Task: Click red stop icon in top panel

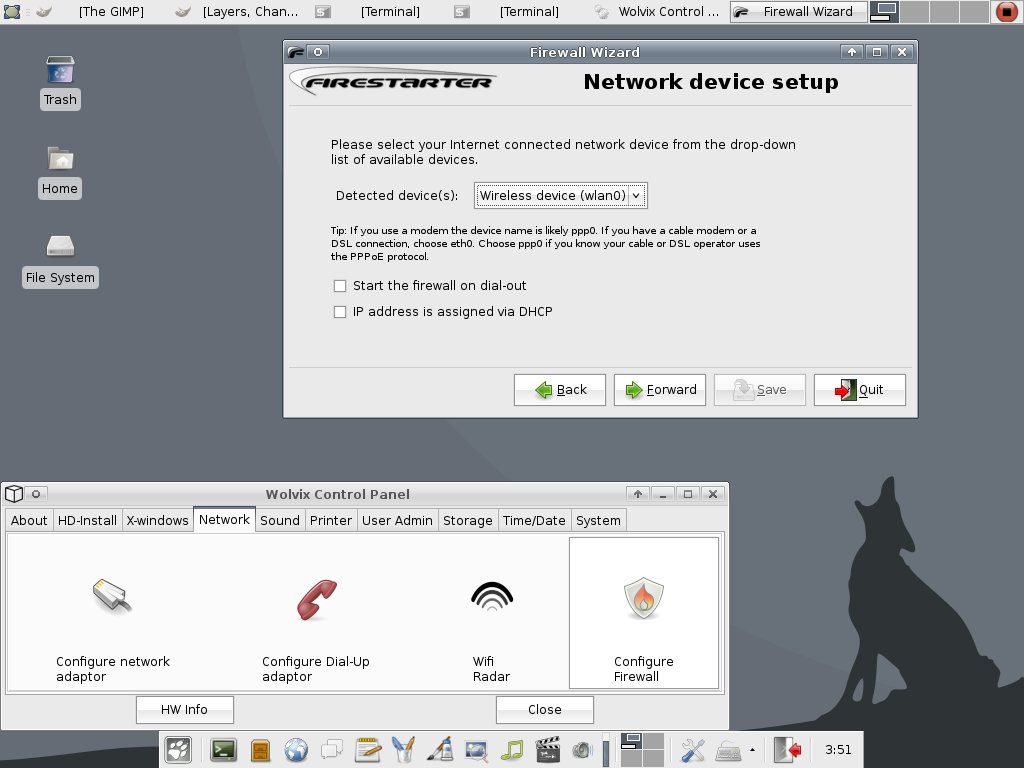Action: click(x=1006, y=12)
